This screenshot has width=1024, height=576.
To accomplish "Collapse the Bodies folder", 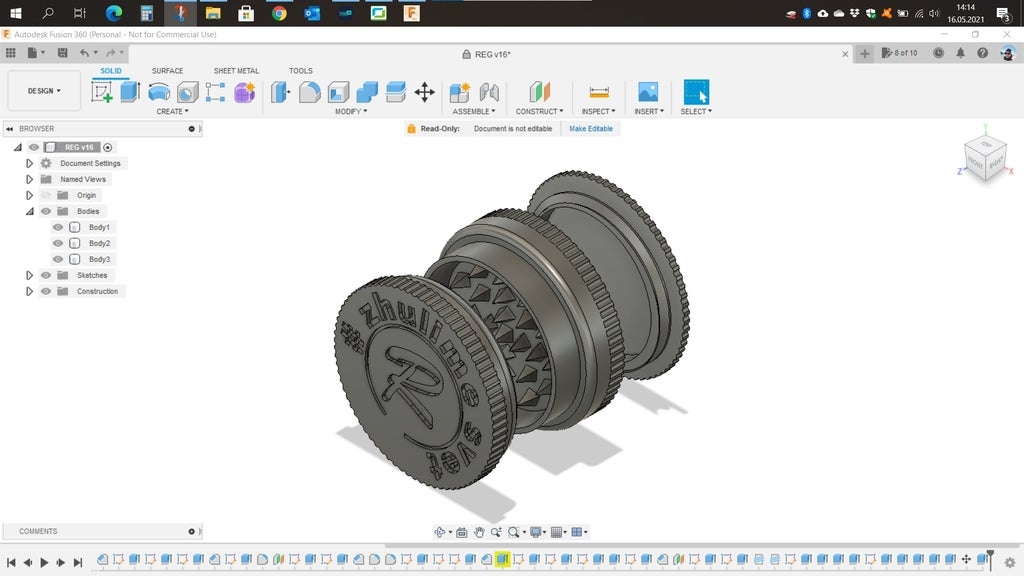I will click(x=30, y=212).
